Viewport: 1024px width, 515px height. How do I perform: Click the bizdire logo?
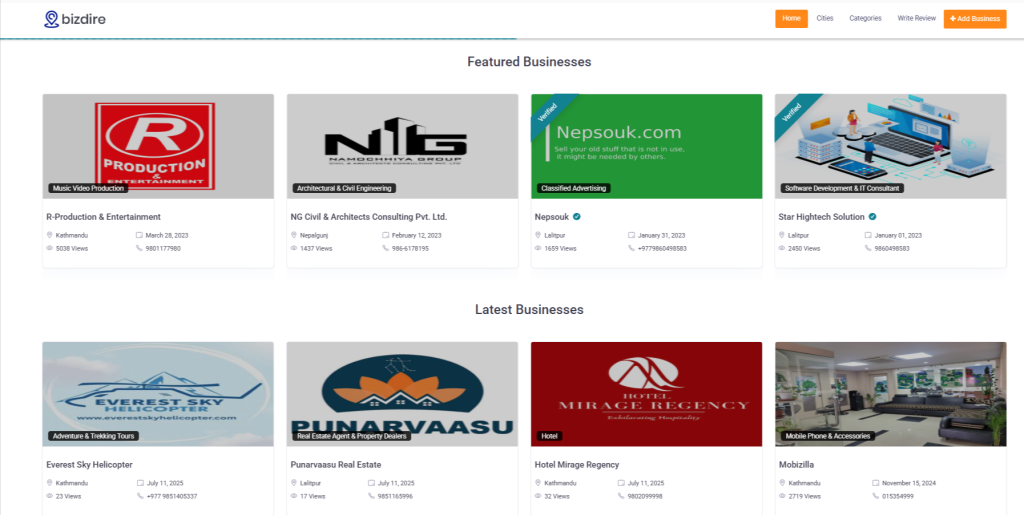click(x=74, y=19)
